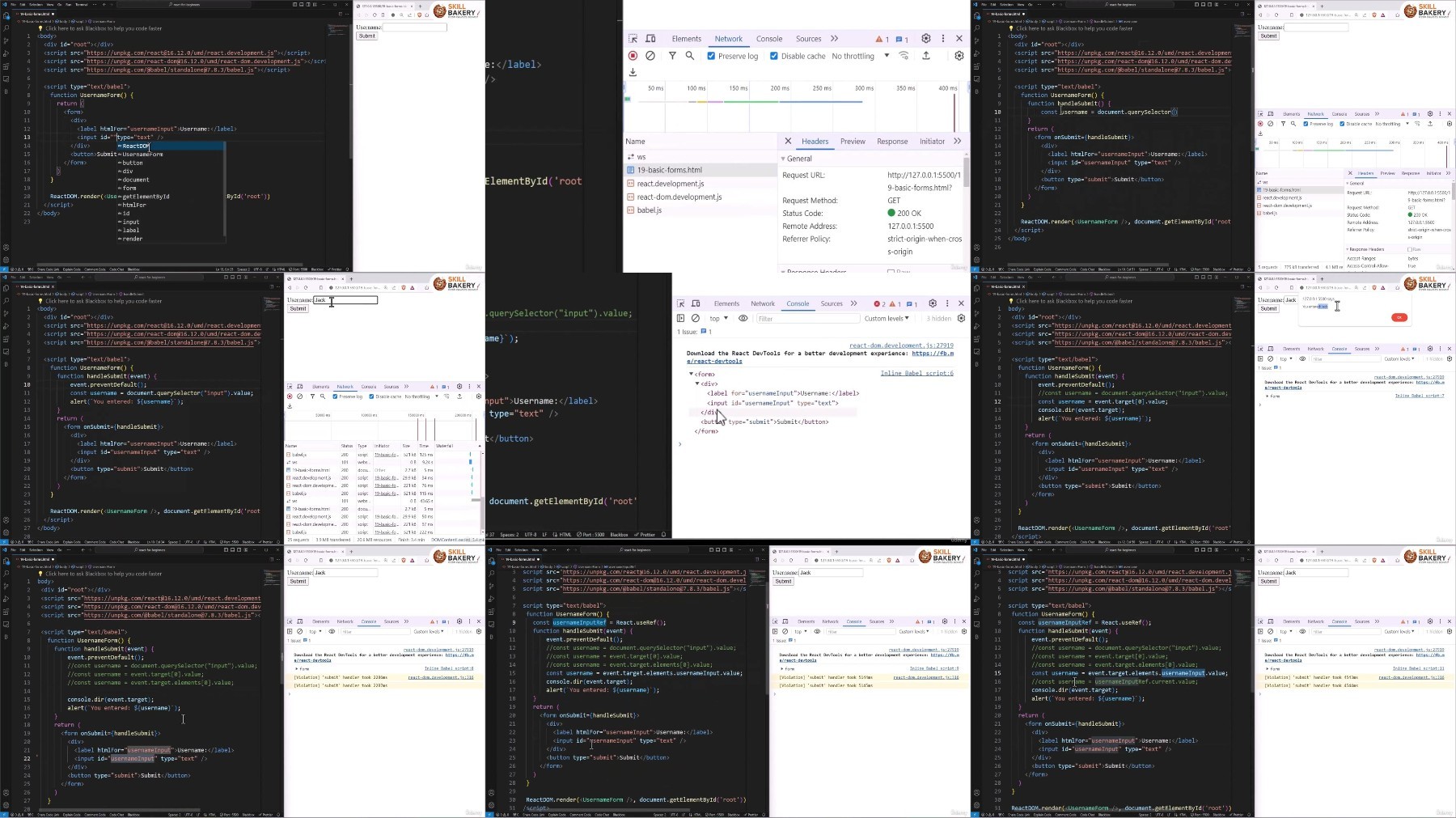Open DevTools settings gear beside the enlarged Network tabs
The height and width of the screenshot is (818, 1456).
926,39
